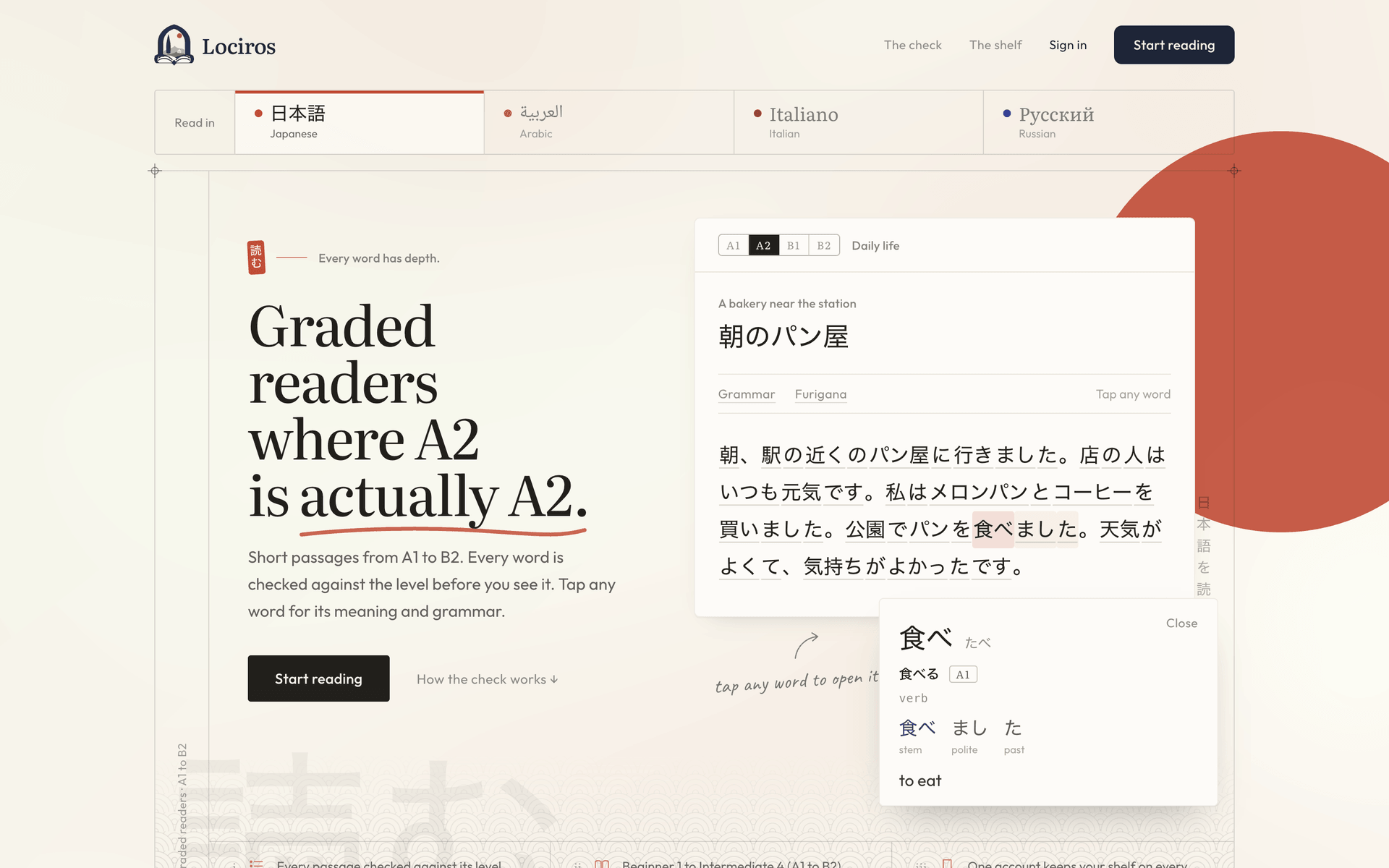The width and height of the screenshot is (1389, 868).
Task: Toggle the Grammar option
Action: click(x=747, y=394)
